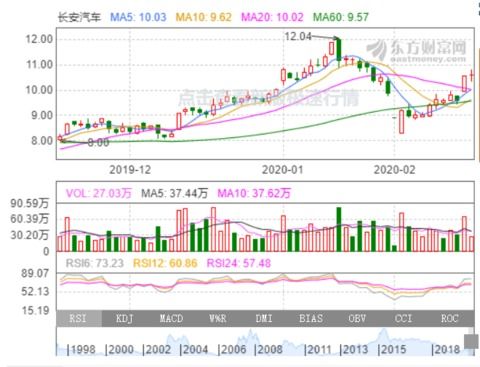Click the MA5: 10.03 legend label
The image size is (480, 367).
(x=138, y=17)
